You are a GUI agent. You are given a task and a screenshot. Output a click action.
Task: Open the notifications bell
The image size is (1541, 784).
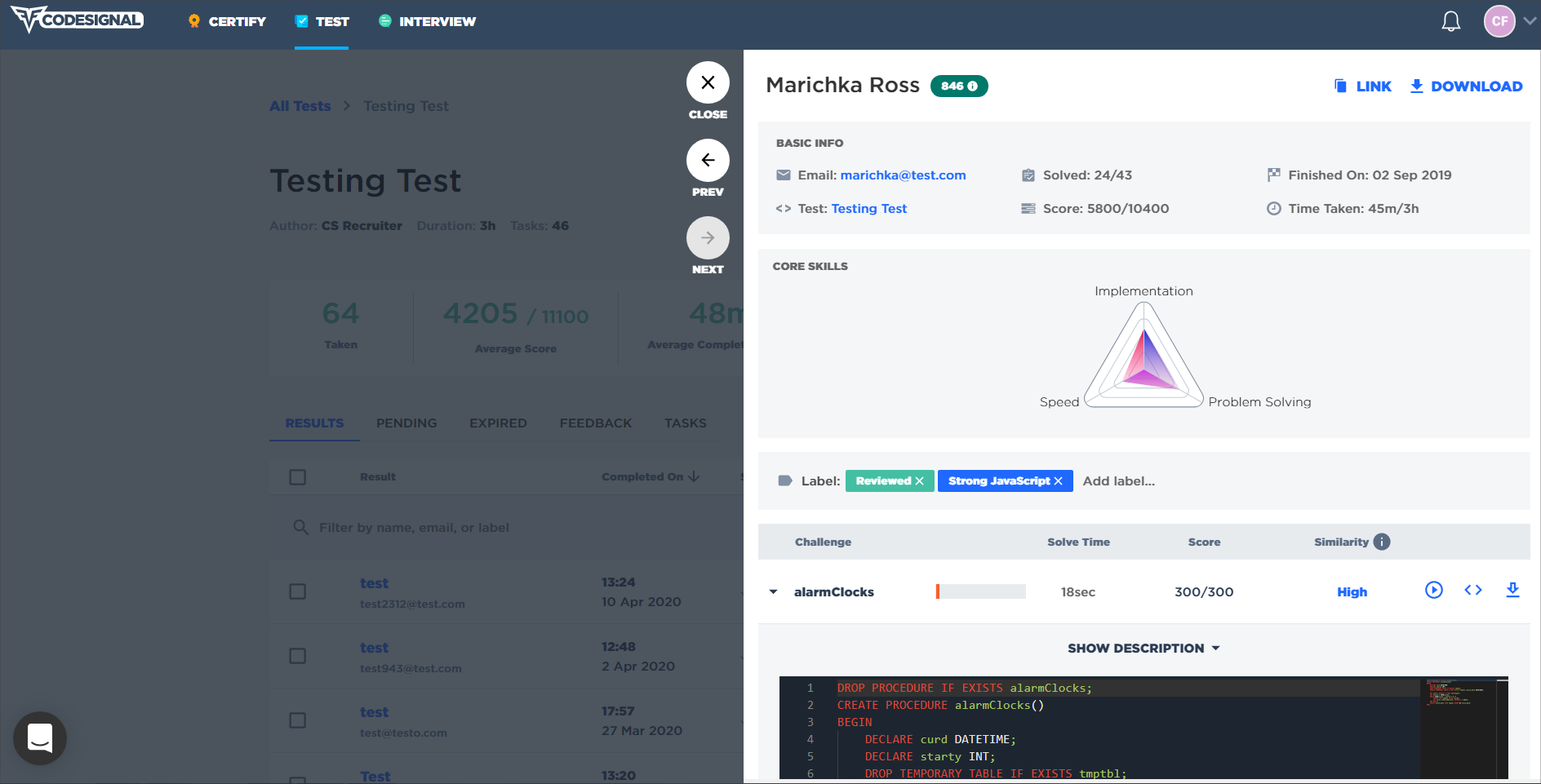tap(1451, 21)
